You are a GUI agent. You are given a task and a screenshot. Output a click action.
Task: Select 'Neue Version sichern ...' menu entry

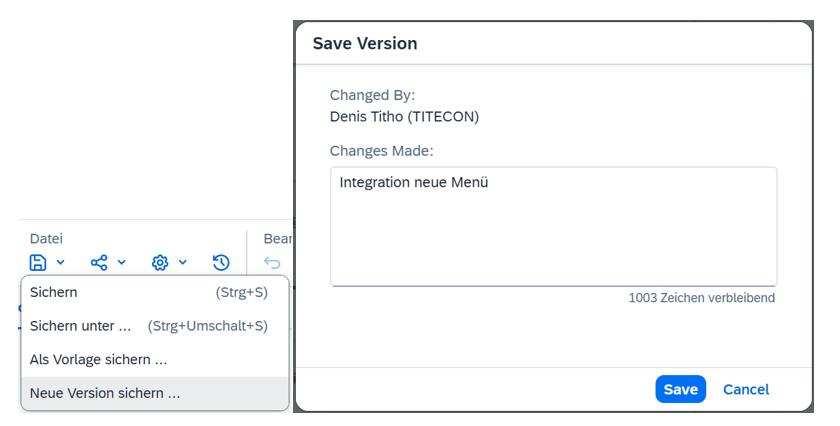click(105, 393)
